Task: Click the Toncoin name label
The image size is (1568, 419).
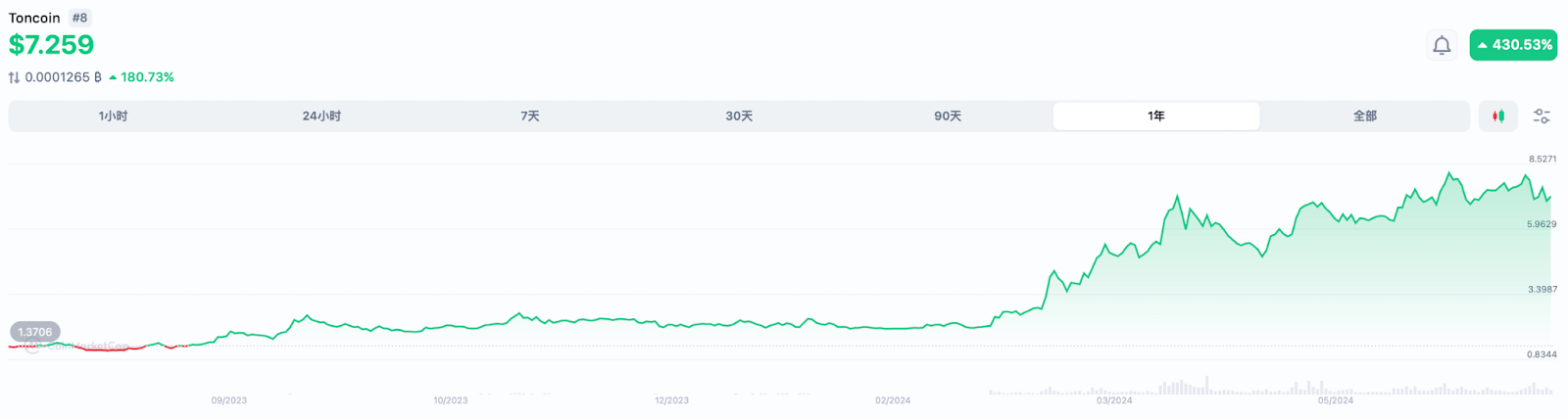Action: pyautogui.click(x=34, y=18)
